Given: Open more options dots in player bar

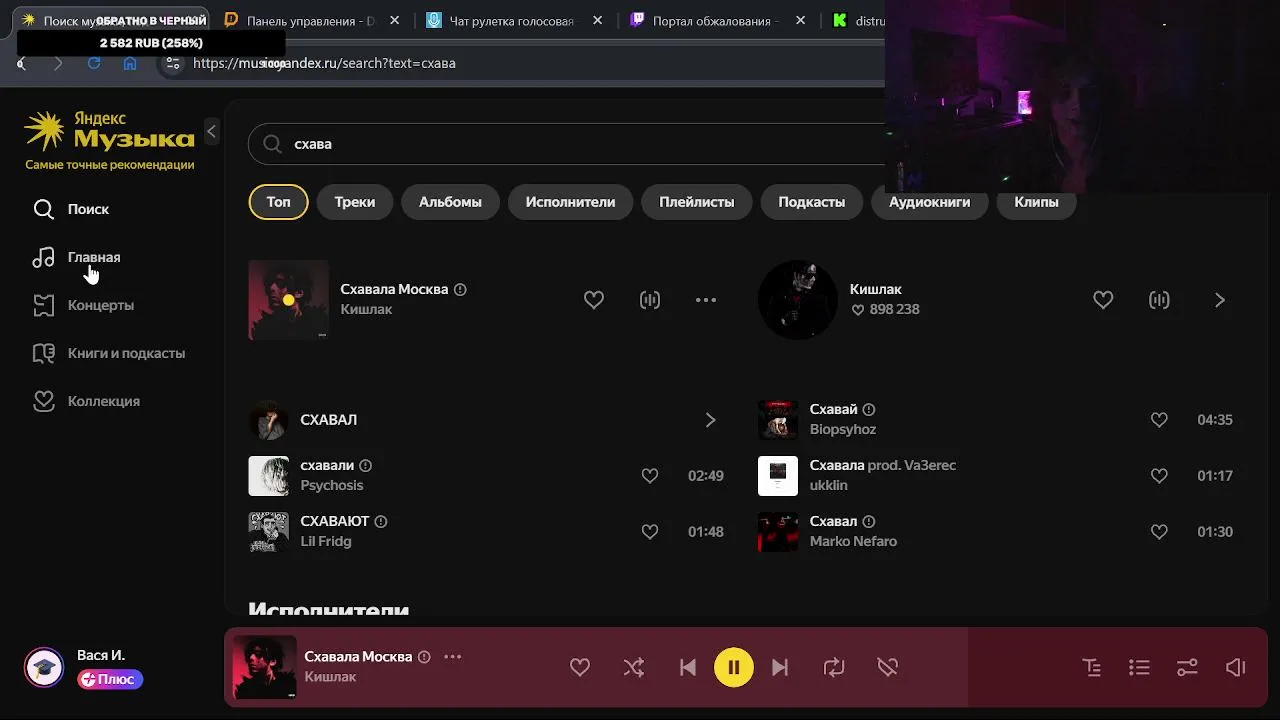Looking at the screenshot, I should pyautogui.click(x=452, y=657).
